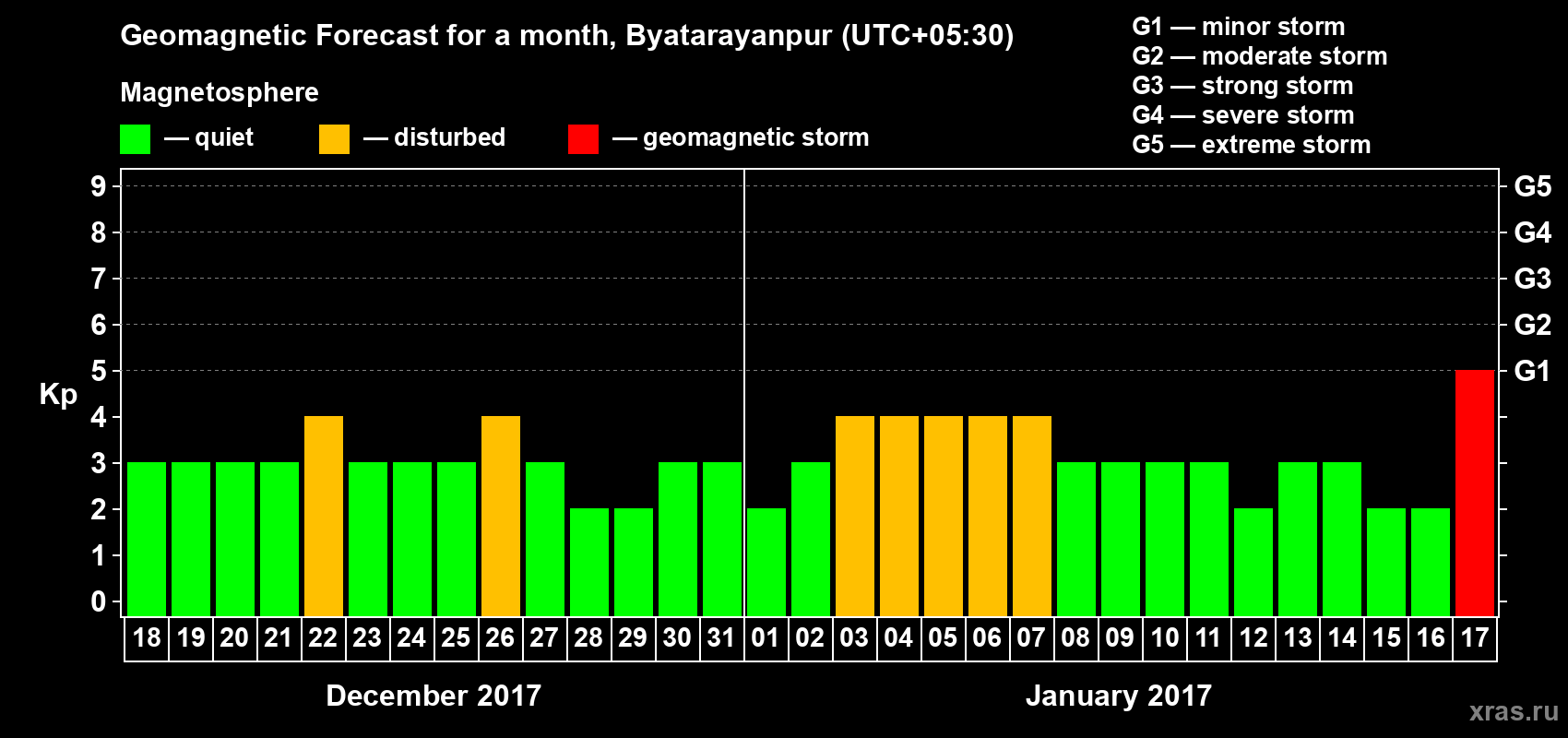Click the G1 right-axis label
Screen dimensions: 1568x738
pyautogui.click(x=1533, y=371)
